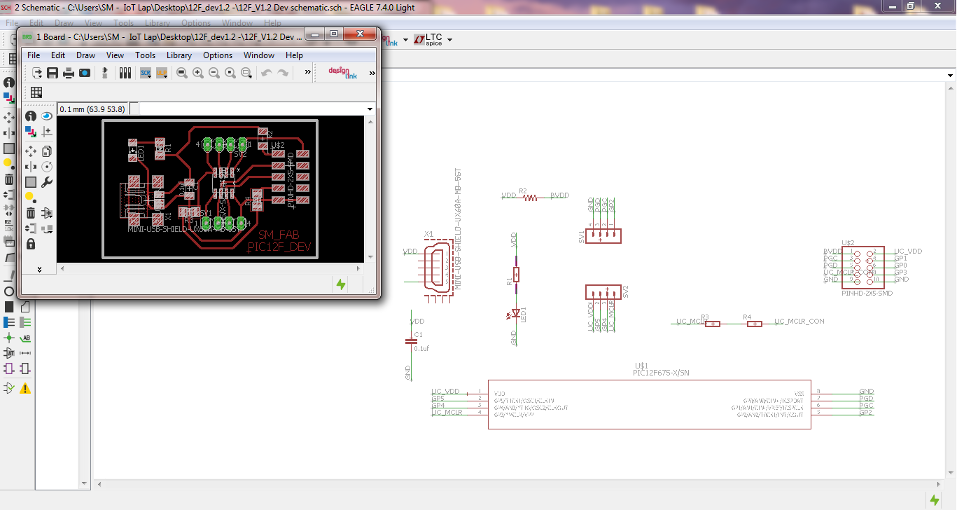The height and width of the screenshot is (510, 957).
Task: Click the designlink button in Board toolbar
Action: click(x=342, y=73)
